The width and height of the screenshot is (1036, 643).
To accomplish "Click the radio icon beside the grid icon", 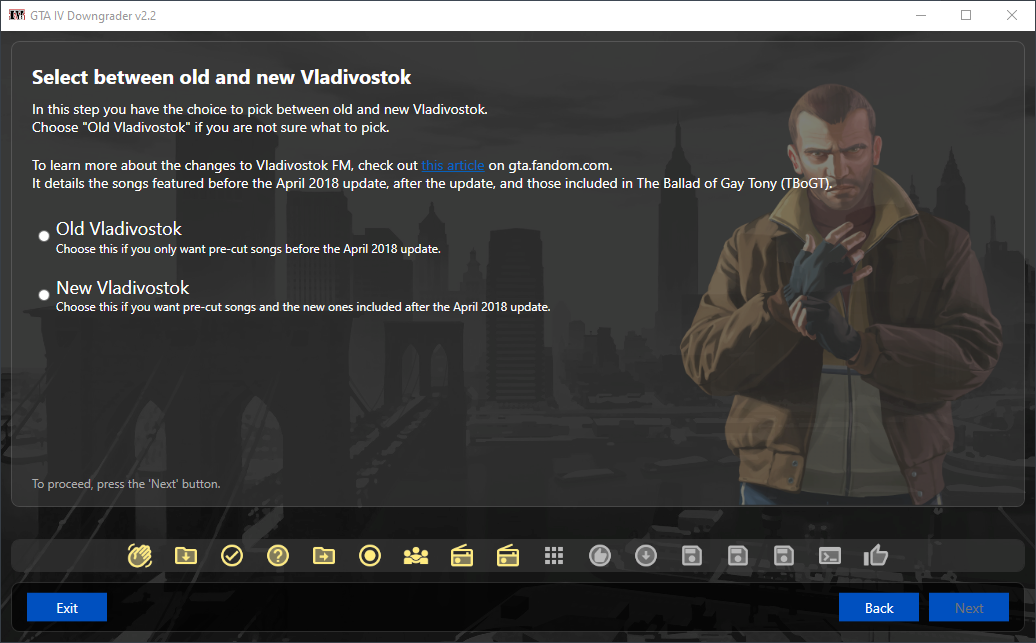I will click(x=507, y=556).
